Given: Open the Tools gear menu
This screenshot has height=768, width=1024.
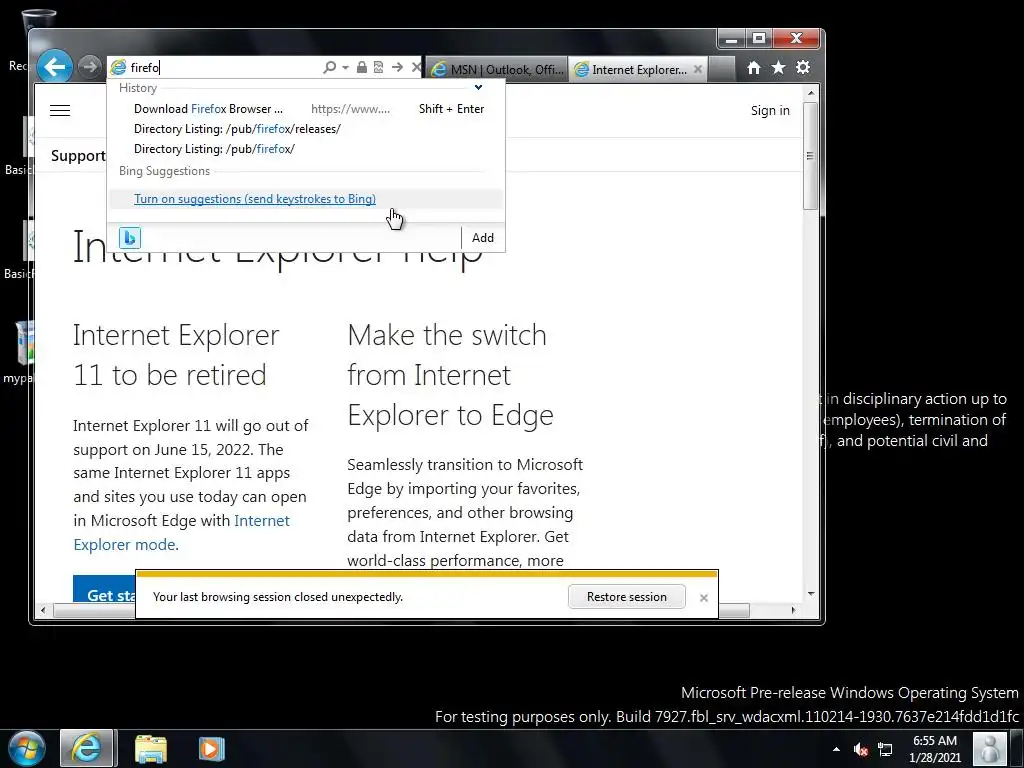Looking at the screenshot, I should 803,67.
